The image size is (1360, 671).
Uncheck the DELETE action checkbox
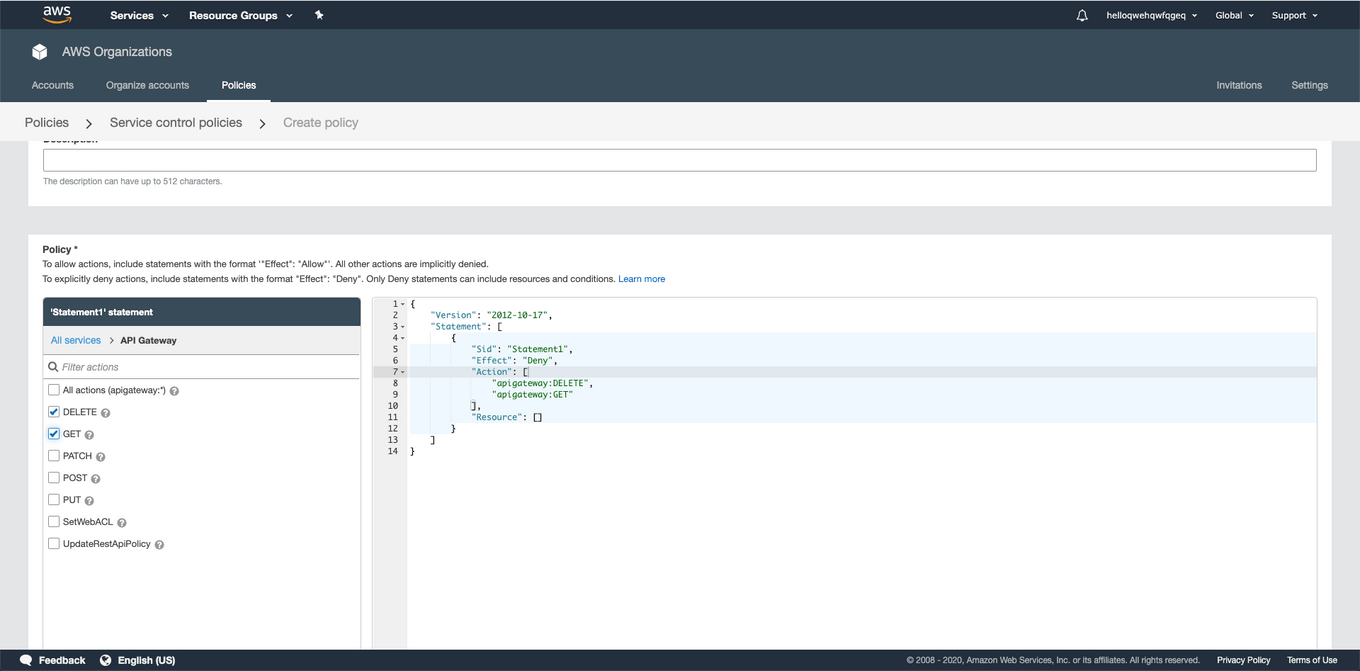[54, 412]
